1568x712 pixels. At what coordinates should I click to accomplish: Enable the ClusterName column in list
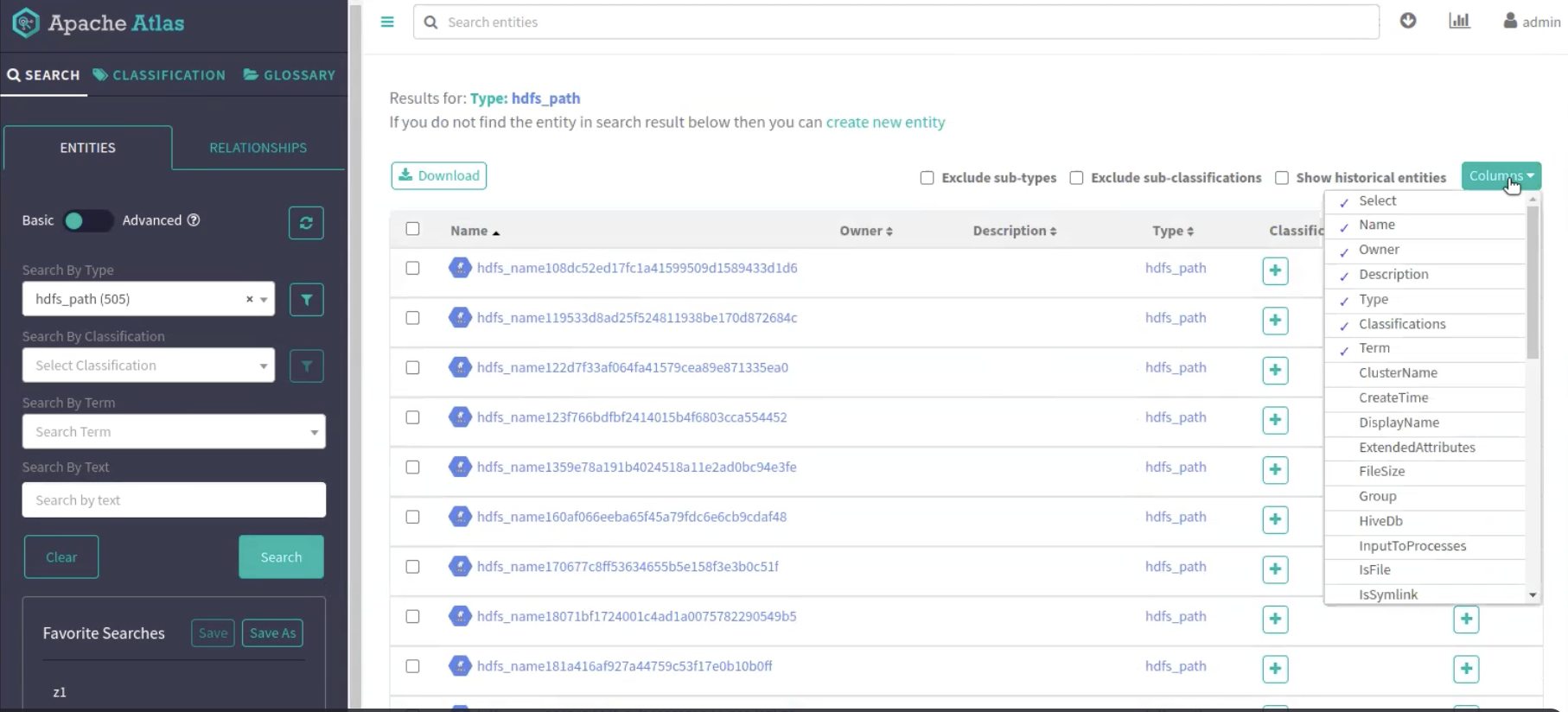pos(1397,373)
